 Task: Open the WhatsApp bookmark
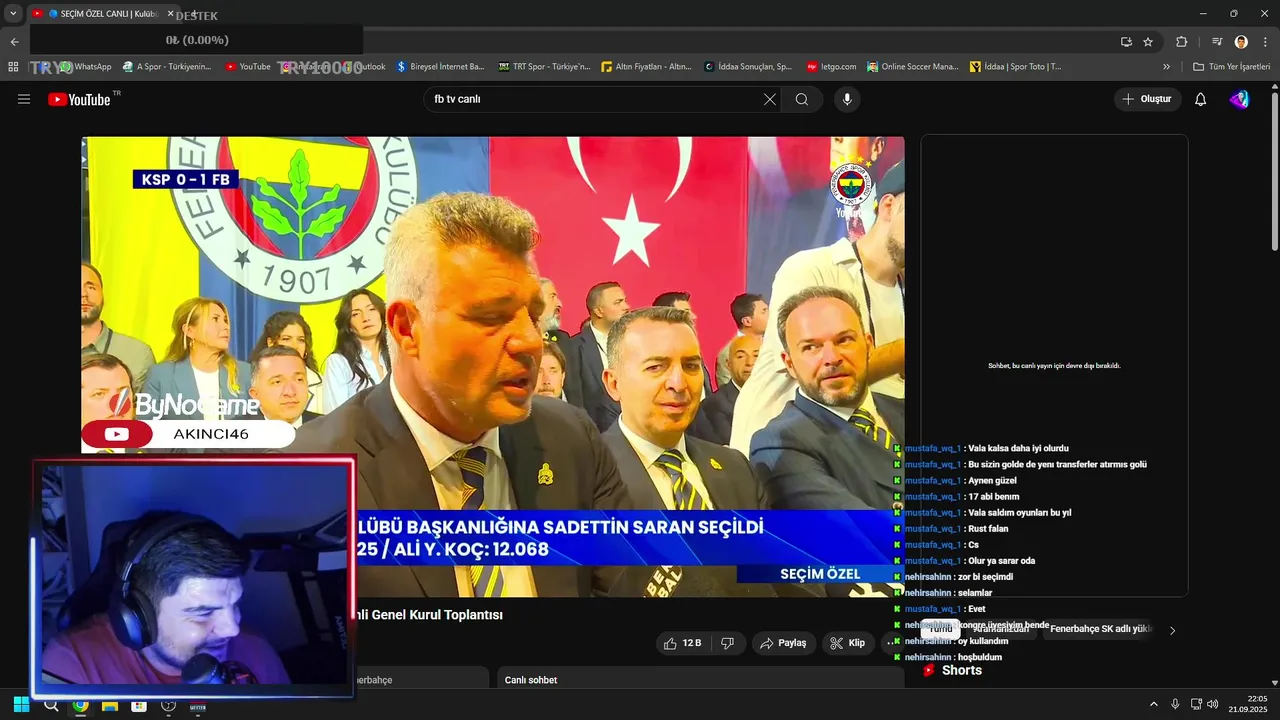pyautogui.click(x=86, y=67)
